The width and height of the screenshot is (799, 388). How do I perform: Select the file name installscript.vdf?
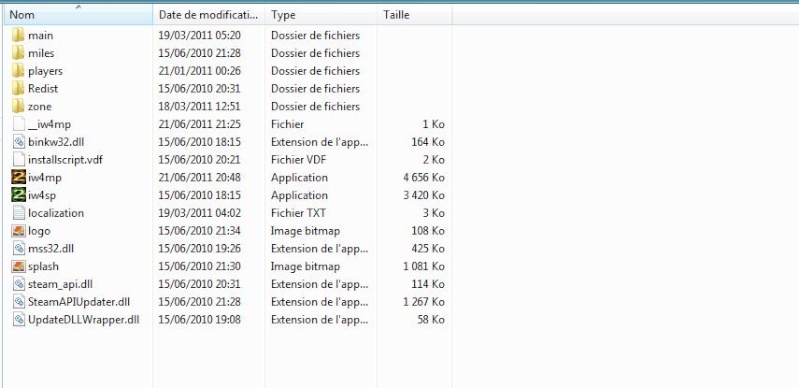66,160
